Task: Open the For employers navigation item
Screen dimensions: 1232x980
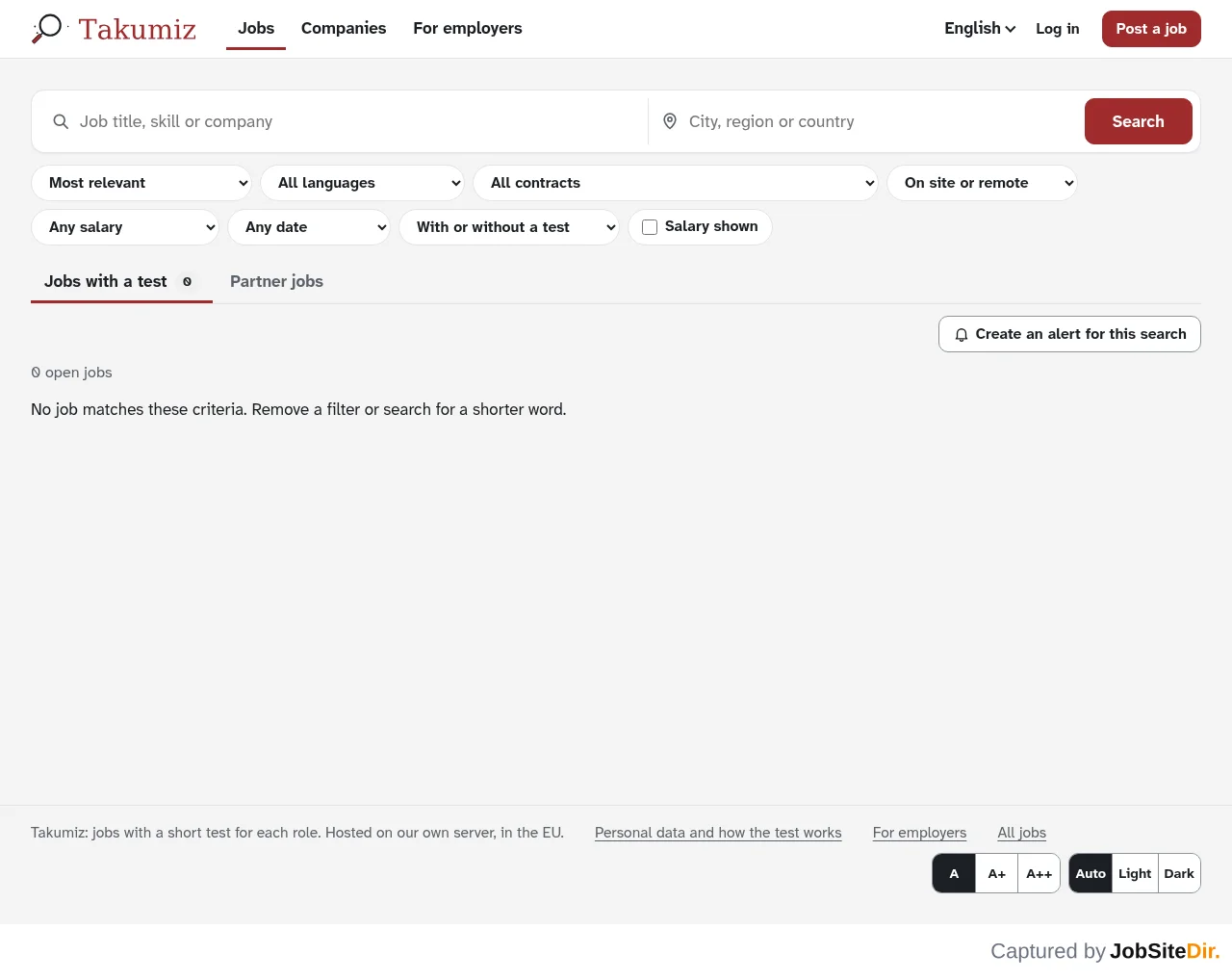Action: [x=468, y=29]
